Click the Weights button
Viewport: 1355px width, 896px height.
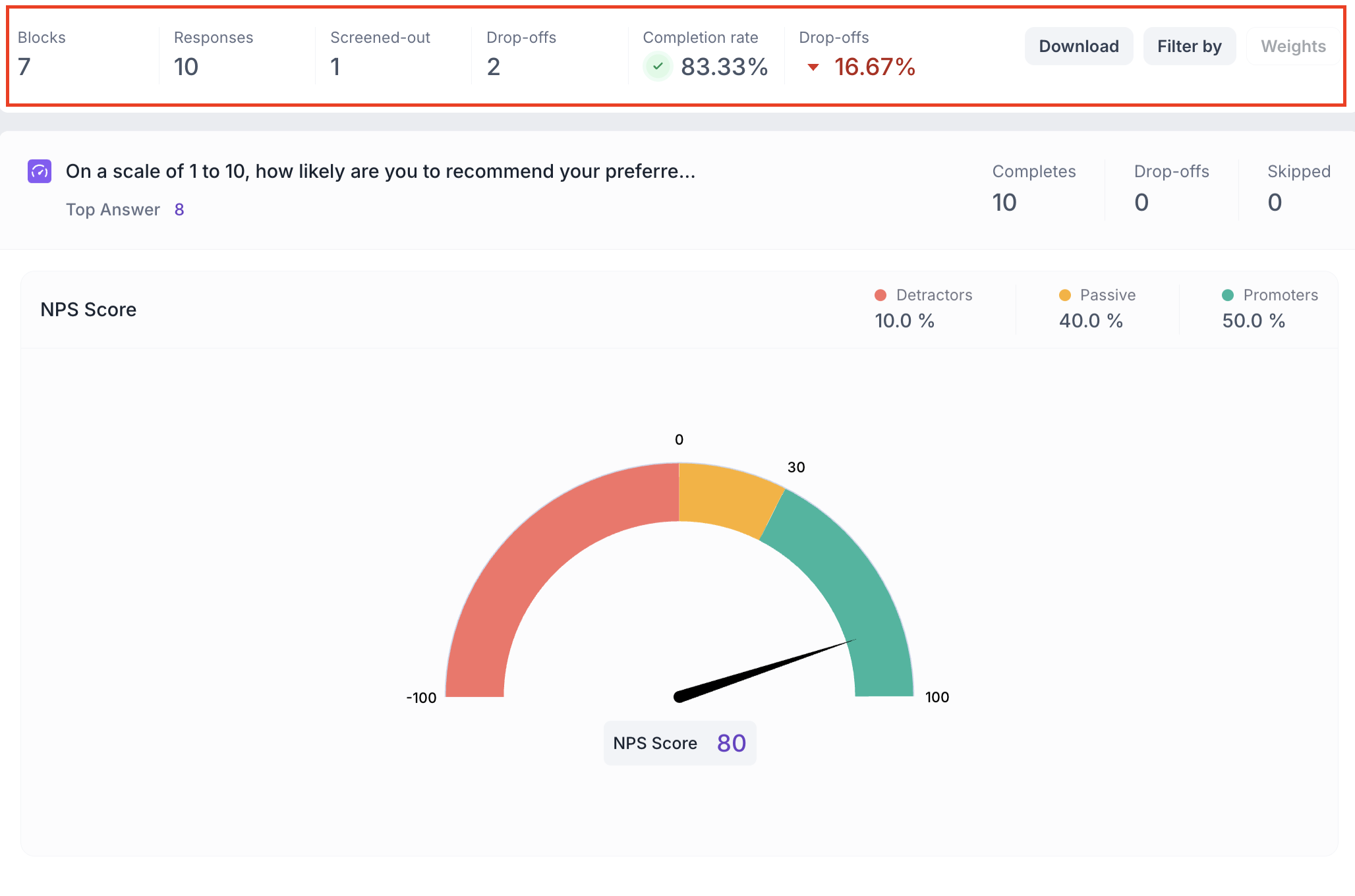tap(1292, 46)
